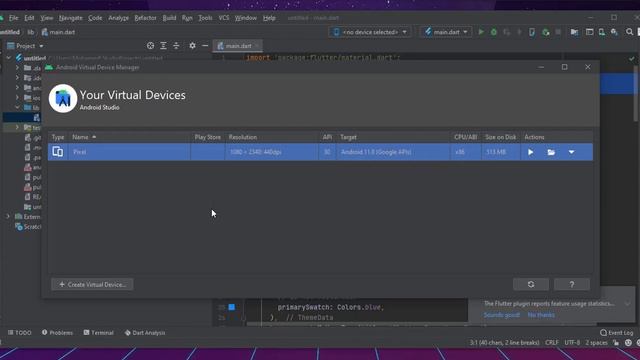Open the View menu
Viewport: 640px width, 360px height.
click(x=47, y=18)
